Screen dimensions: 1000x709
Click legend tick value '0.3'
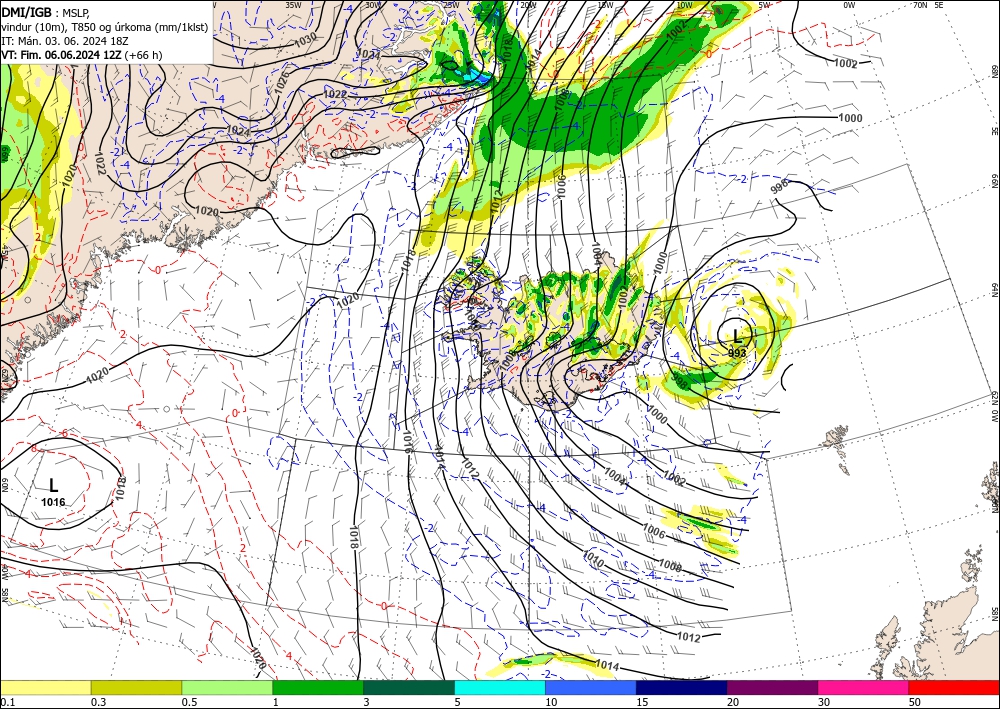98,702
